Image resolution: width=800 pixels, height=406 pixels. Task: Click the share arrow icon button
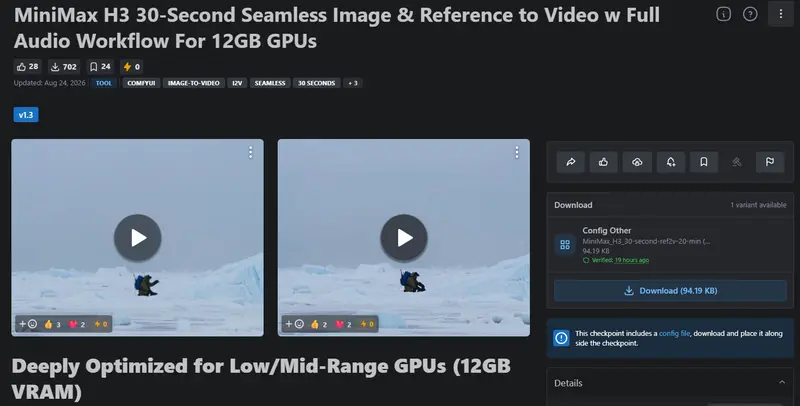pyautogui.click(x=570, y=162)
